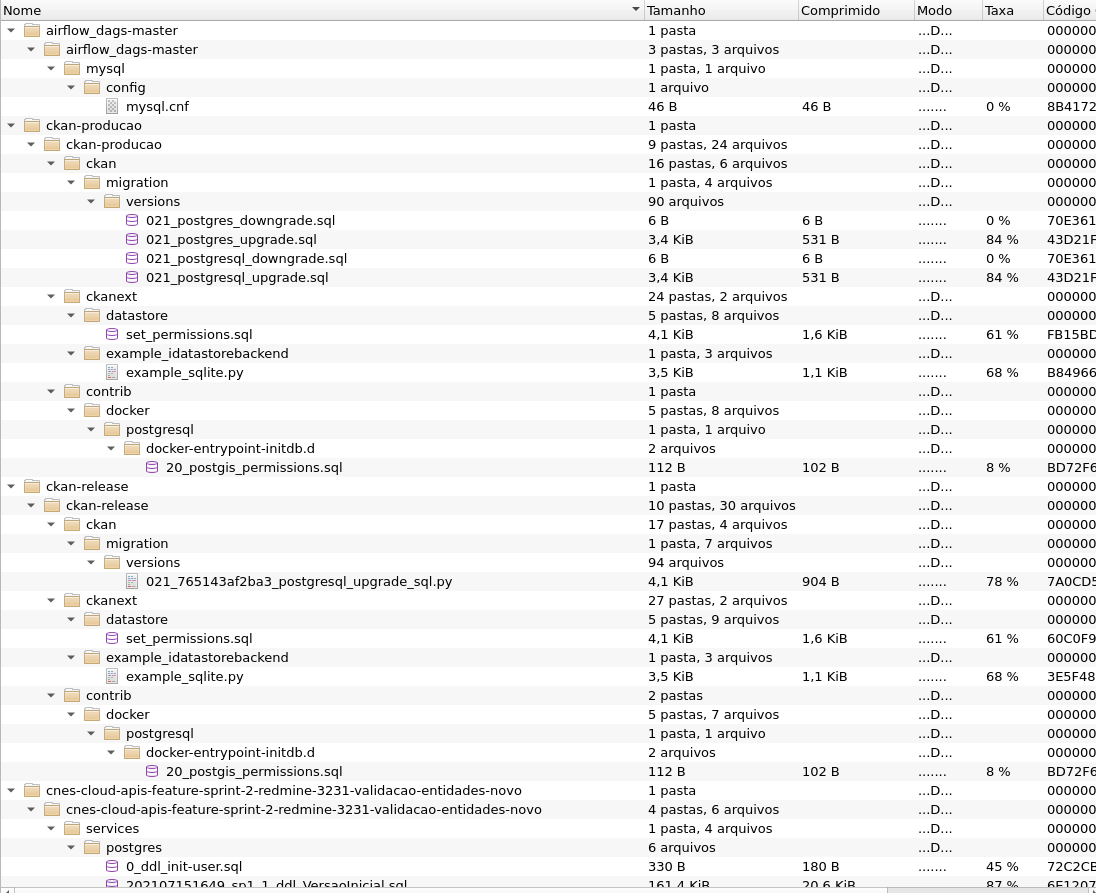Click the datastore folder icon with 8 arquivos
1096x893 pixels.
(x=92, y=315)
